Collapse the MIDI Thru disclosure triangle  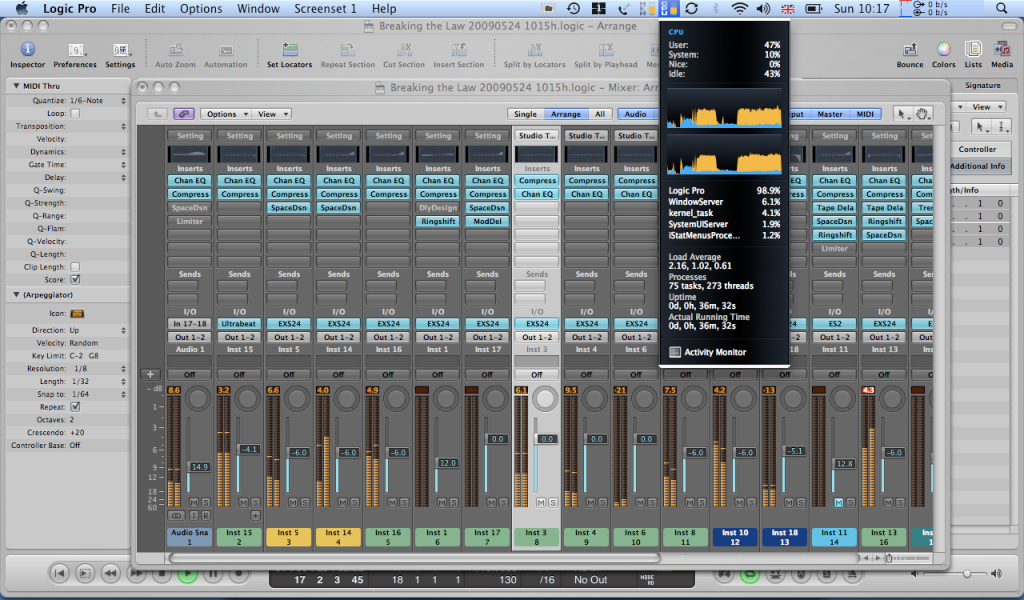point(15,86)
